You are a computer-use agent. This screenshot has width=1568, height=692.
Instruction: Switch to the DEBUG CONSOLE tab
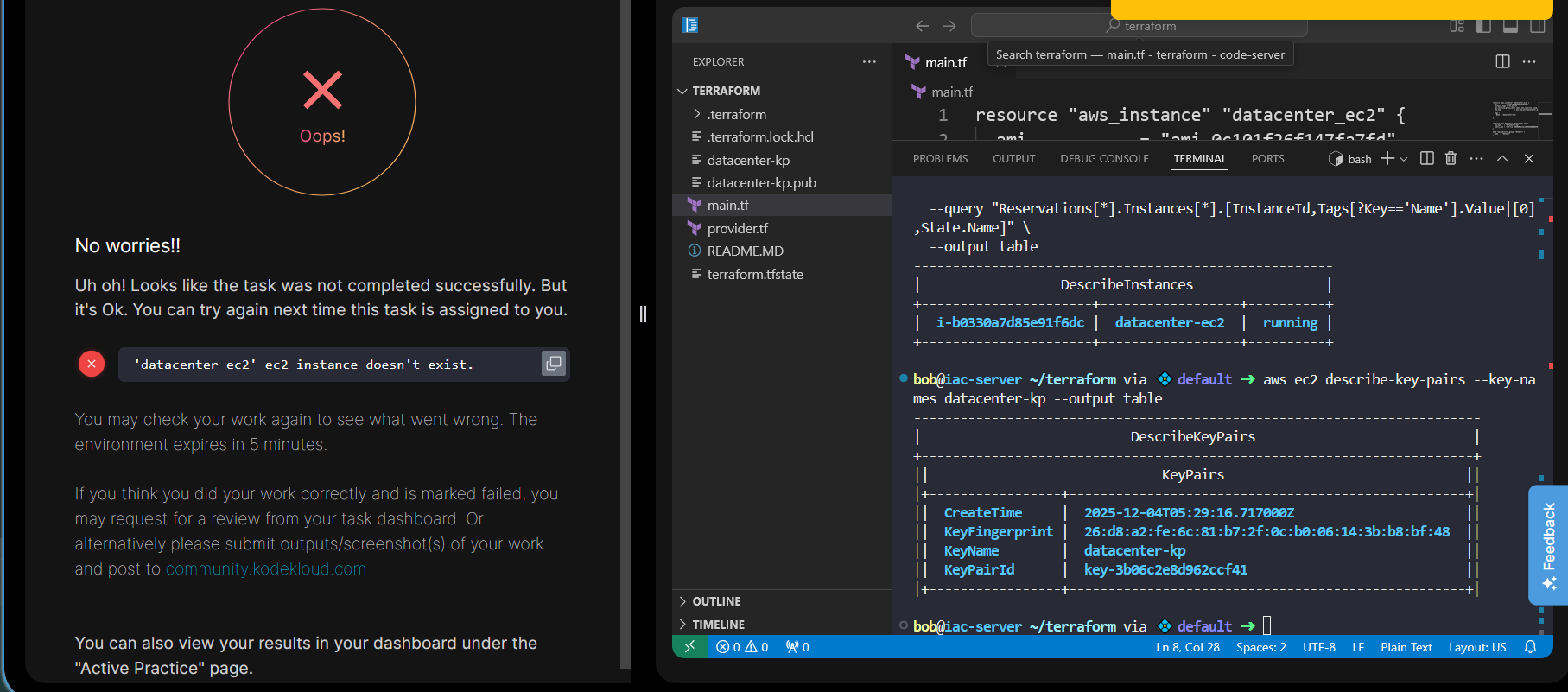(1104, 159)
